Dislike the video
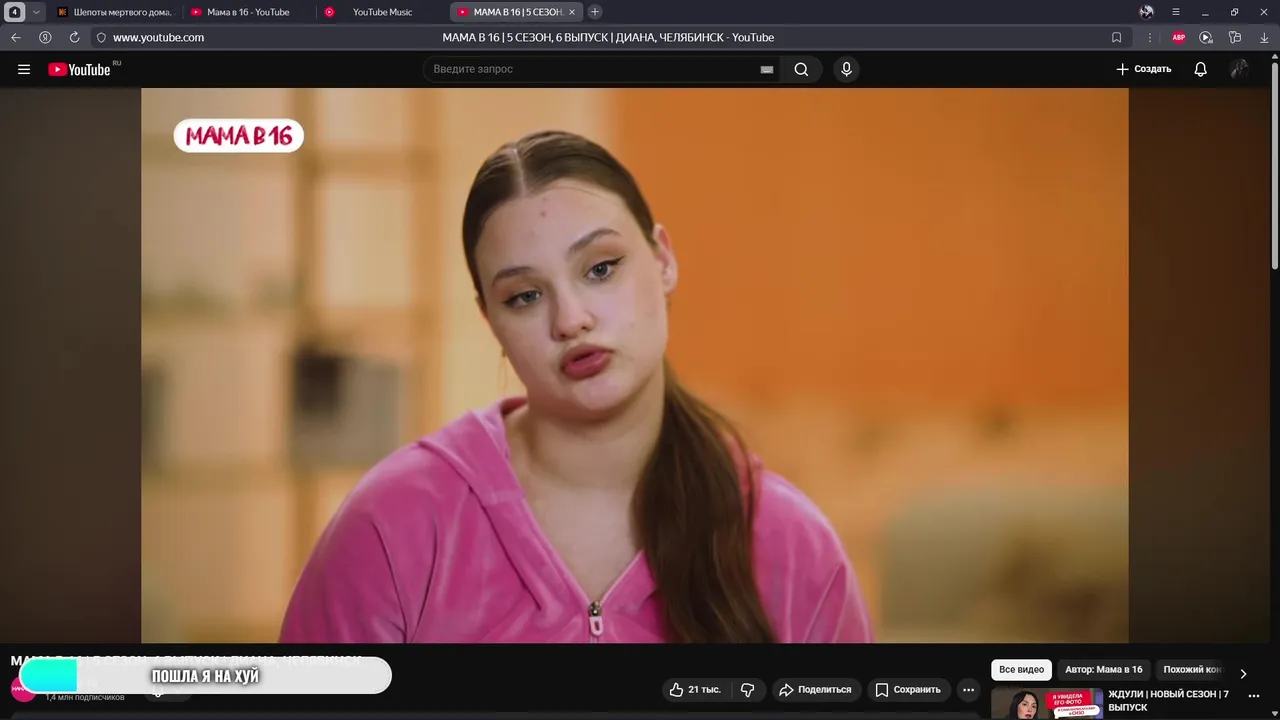The width and height of the screenshot is (1280, 720). (747, 689)
